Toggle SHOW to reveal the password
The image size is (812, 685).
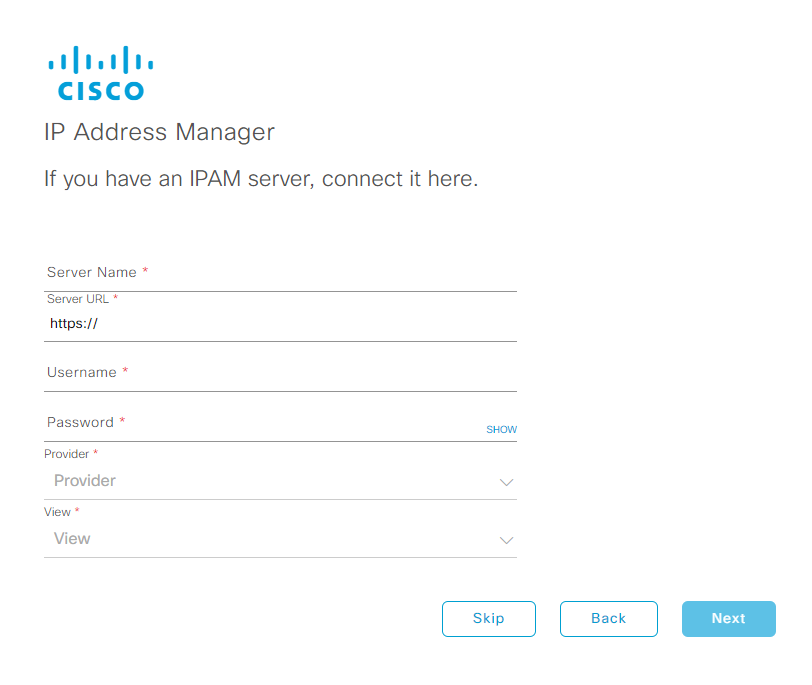501,429
